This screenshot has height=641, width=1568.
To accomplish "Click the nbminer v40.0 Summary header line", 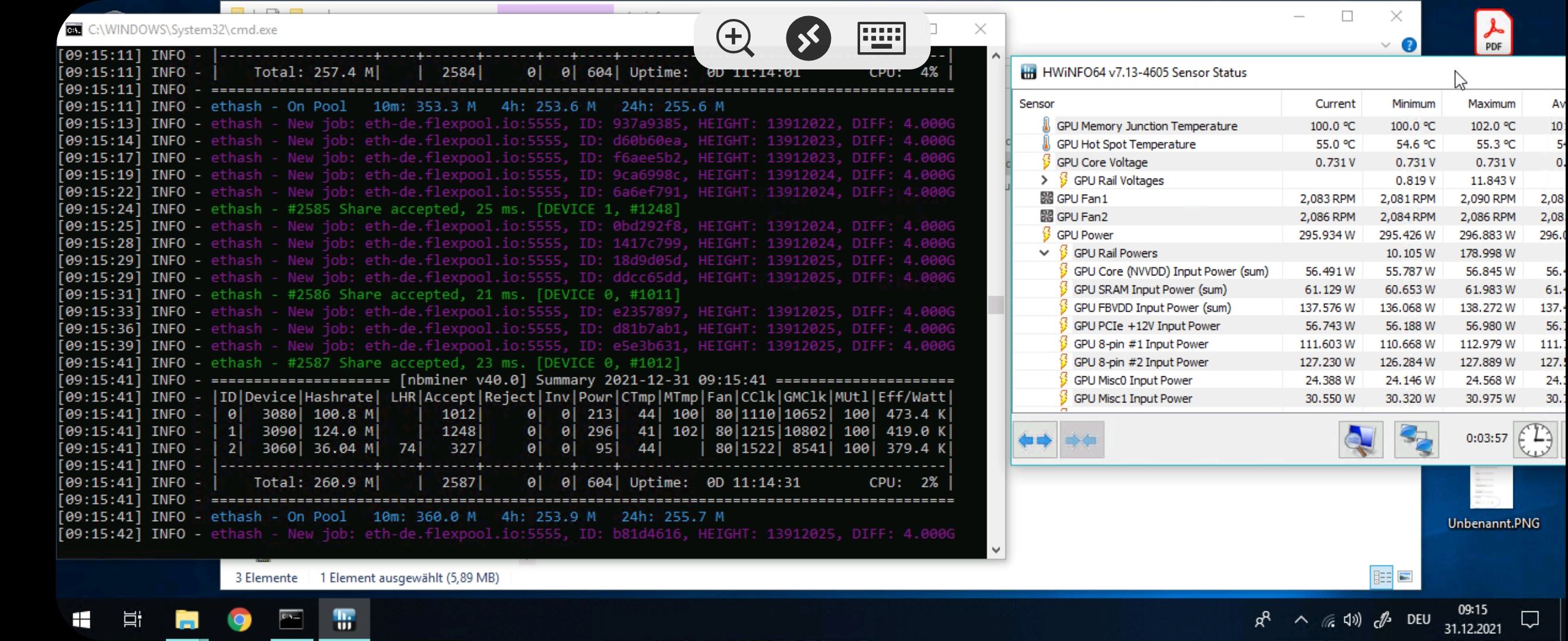I will (506, 380).
